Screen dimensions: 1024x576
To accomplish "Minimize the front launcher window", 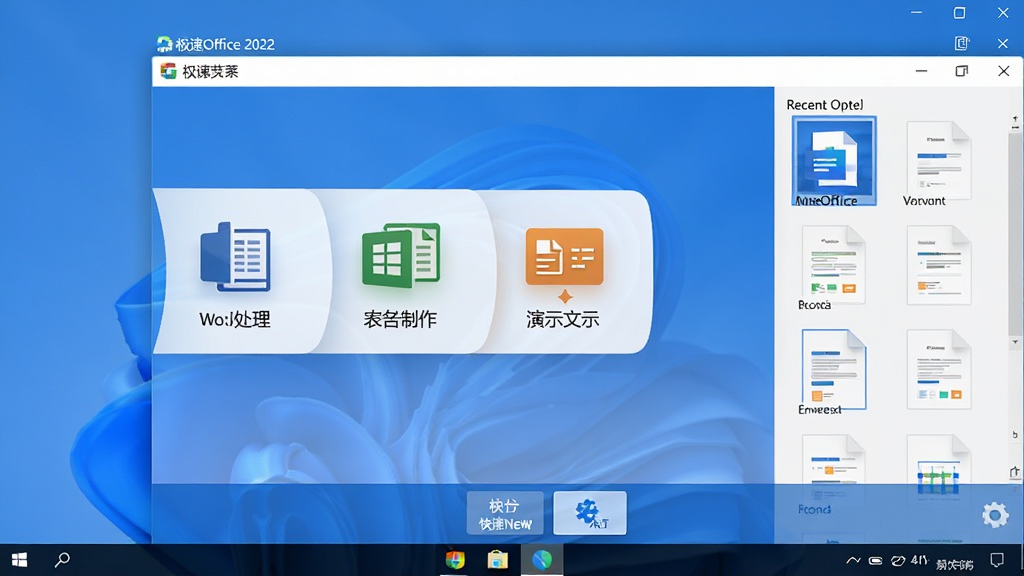I will (921, 71).
